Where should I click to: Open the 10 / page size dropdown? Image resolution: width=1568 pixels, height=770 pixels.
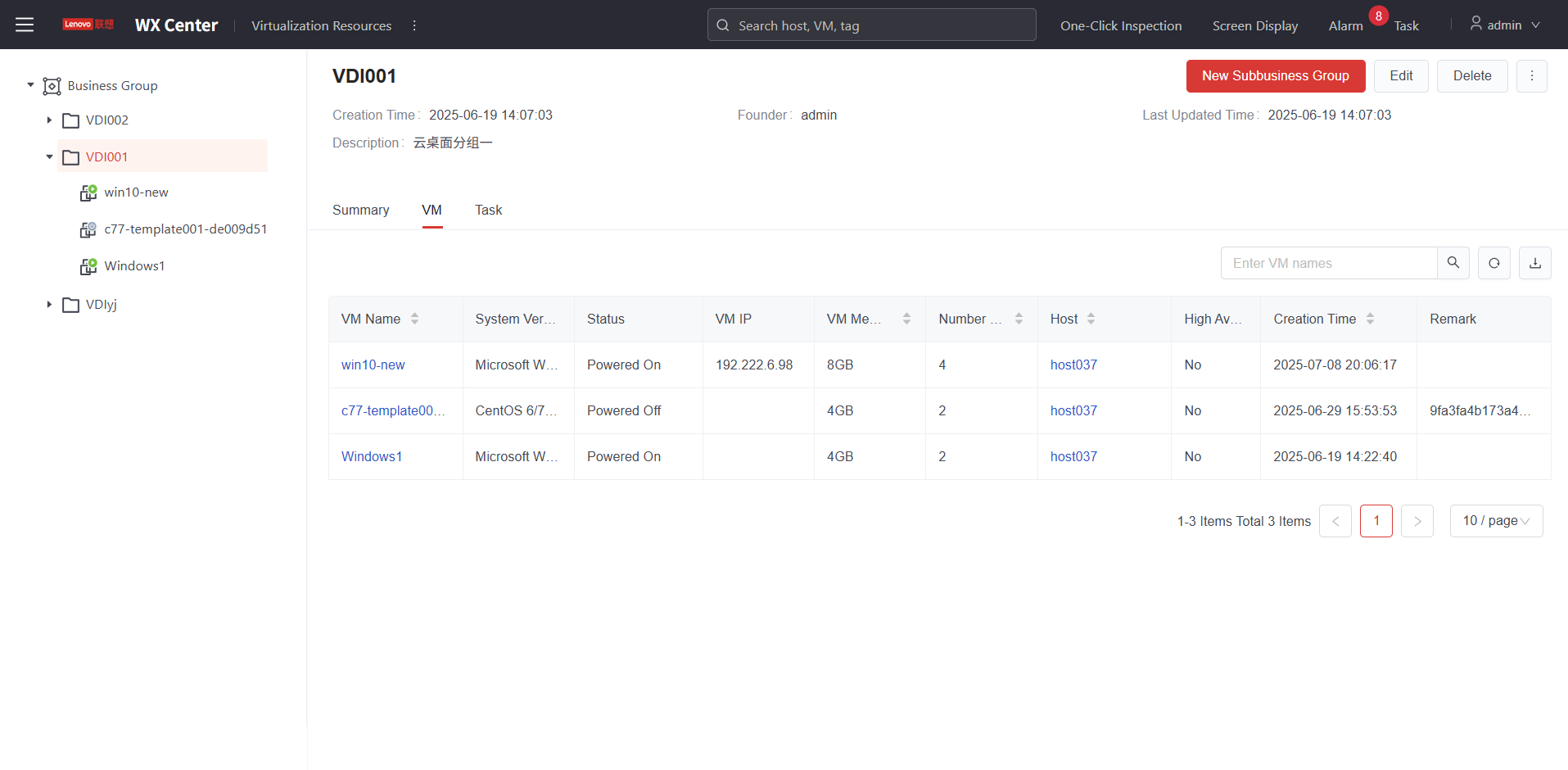(x=1495, y=521)
